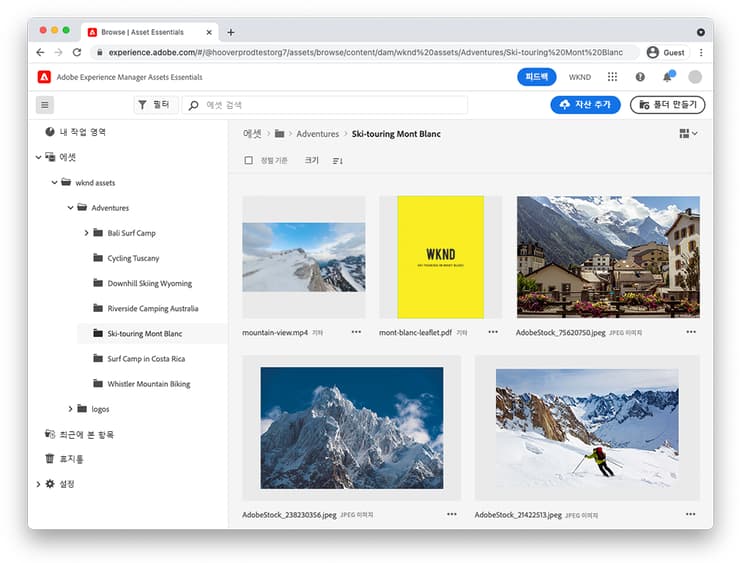The image size is (750, 563).
Task: Open more actions for AdobeStock_238230356.jpeg
Action: click(x=452, y=514)
